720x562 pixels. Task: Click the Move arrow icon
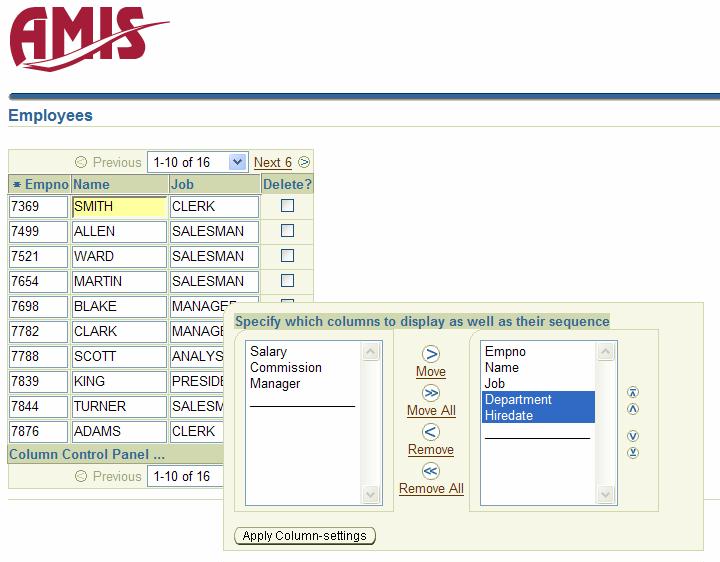click(x=431, y=354)
